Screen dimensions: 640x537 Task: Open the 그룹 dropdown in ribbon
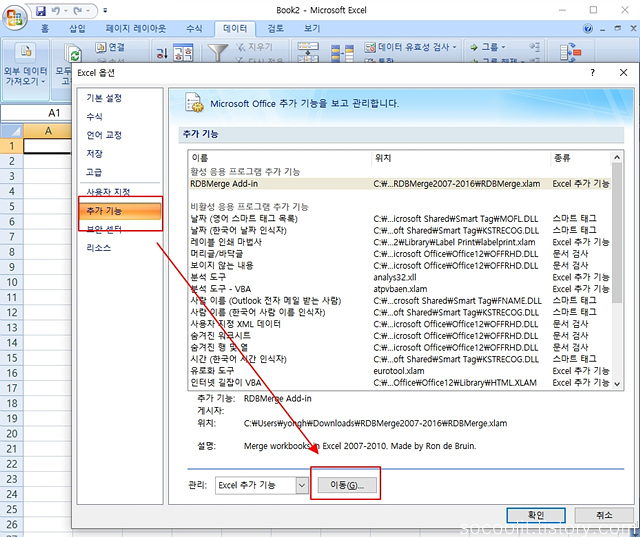click(488, 47)
